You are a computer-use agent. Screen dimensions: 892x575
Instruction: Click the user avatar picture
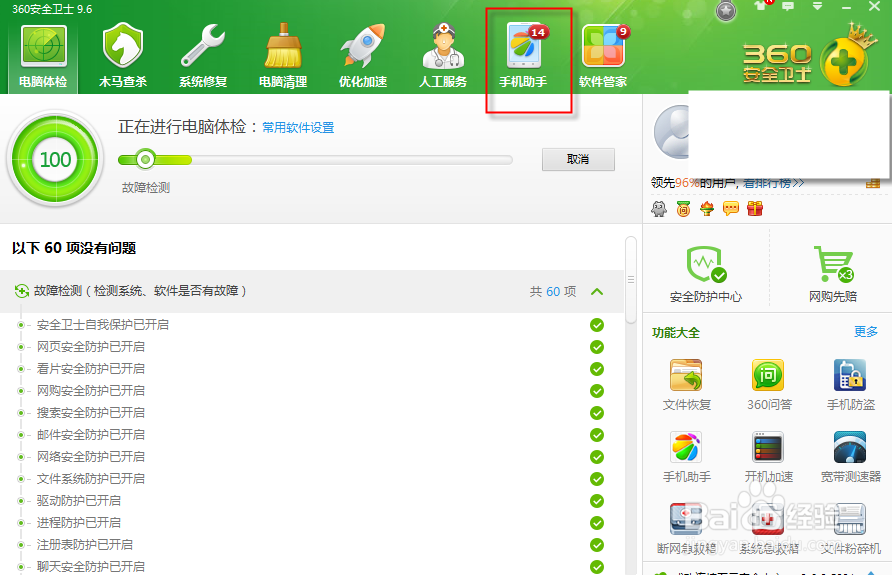pyautogui.click(x=671, y=132)
